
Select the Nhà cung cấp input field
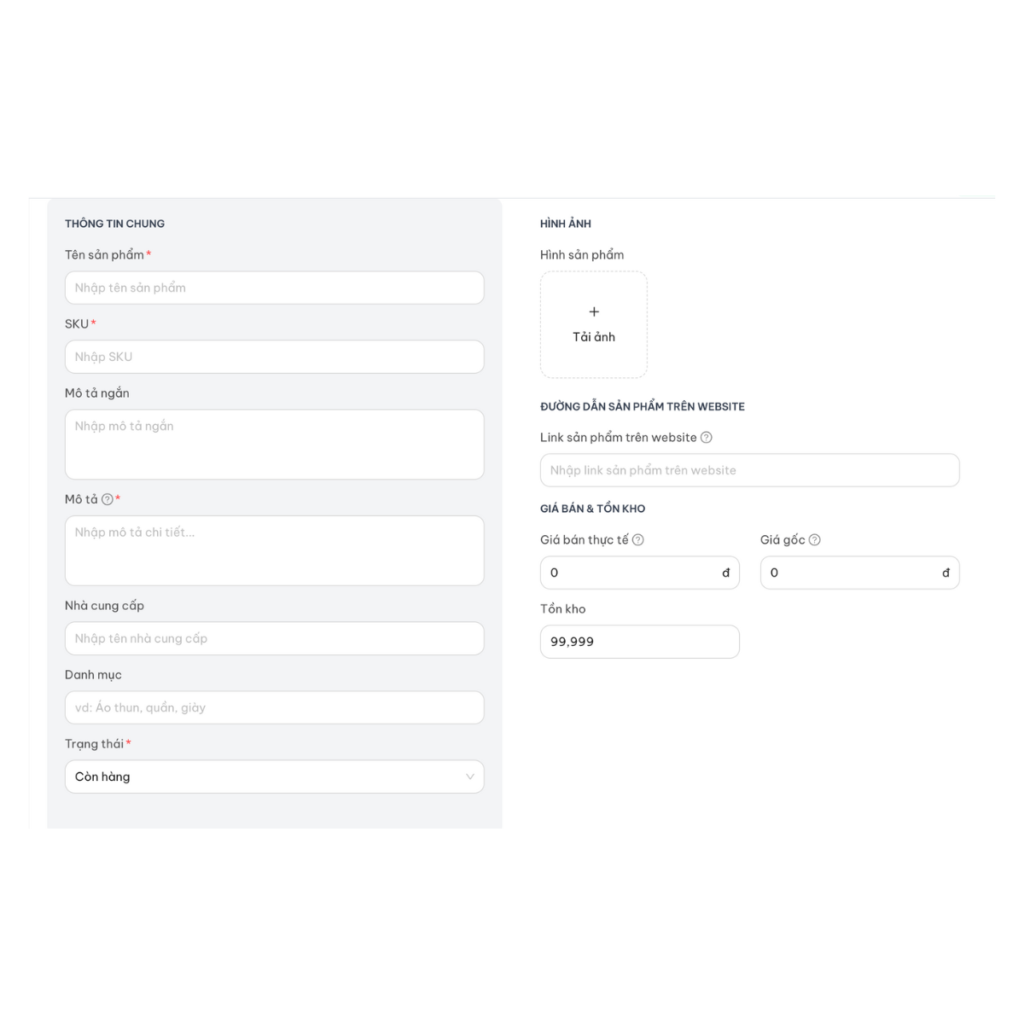(274, 639)
